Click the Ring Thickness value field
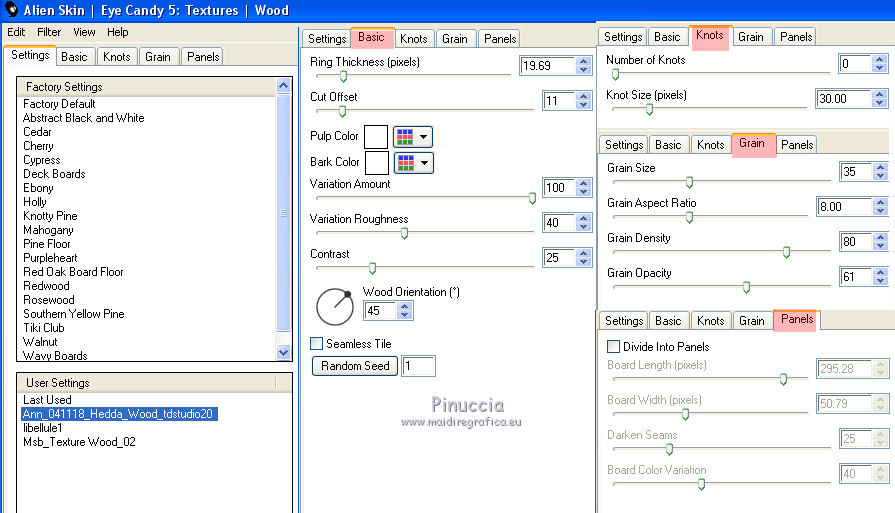The width and height of the screenshot is (895, 513). click(547, 66)
